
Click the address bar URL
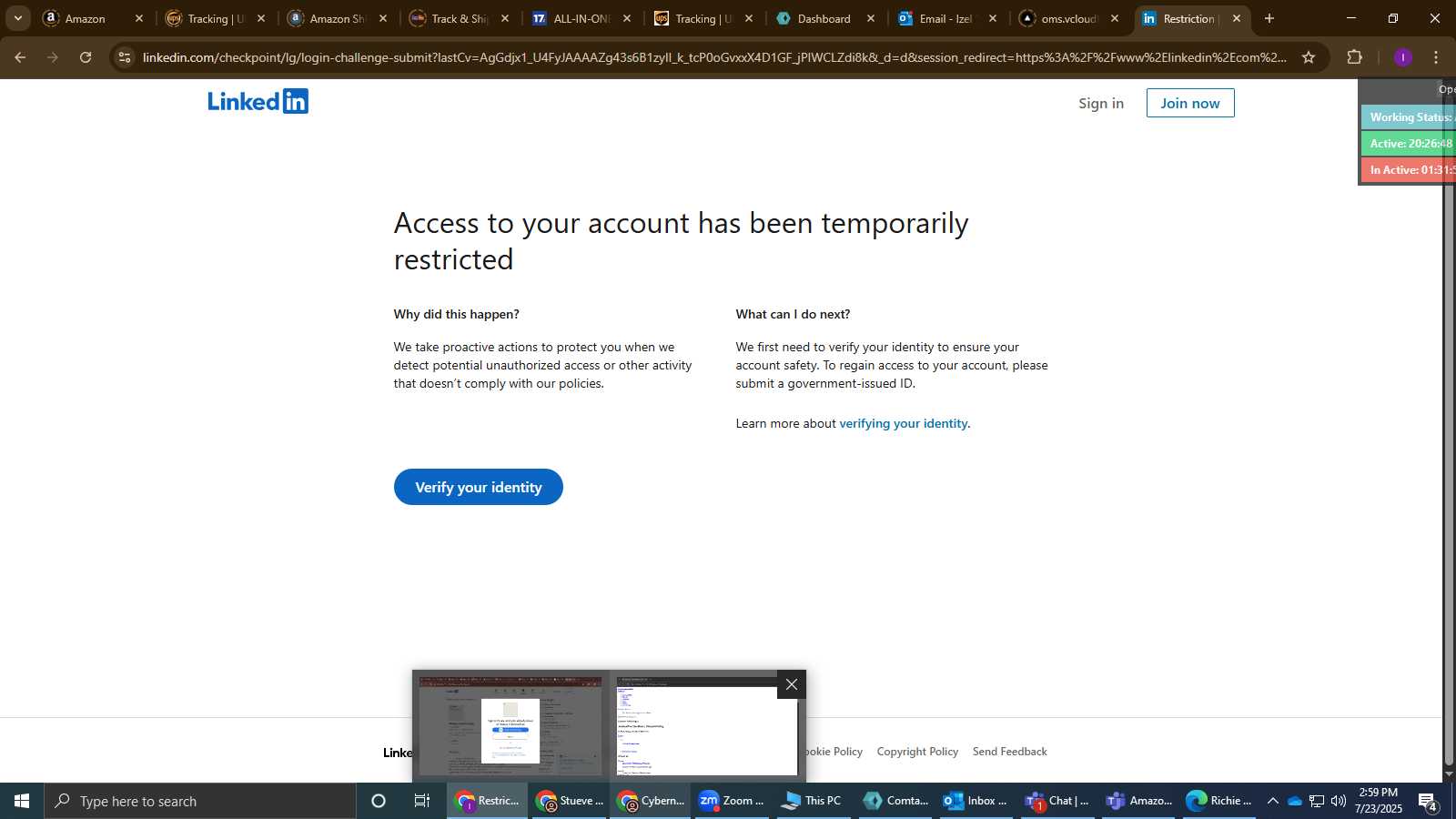click(714, 57)
